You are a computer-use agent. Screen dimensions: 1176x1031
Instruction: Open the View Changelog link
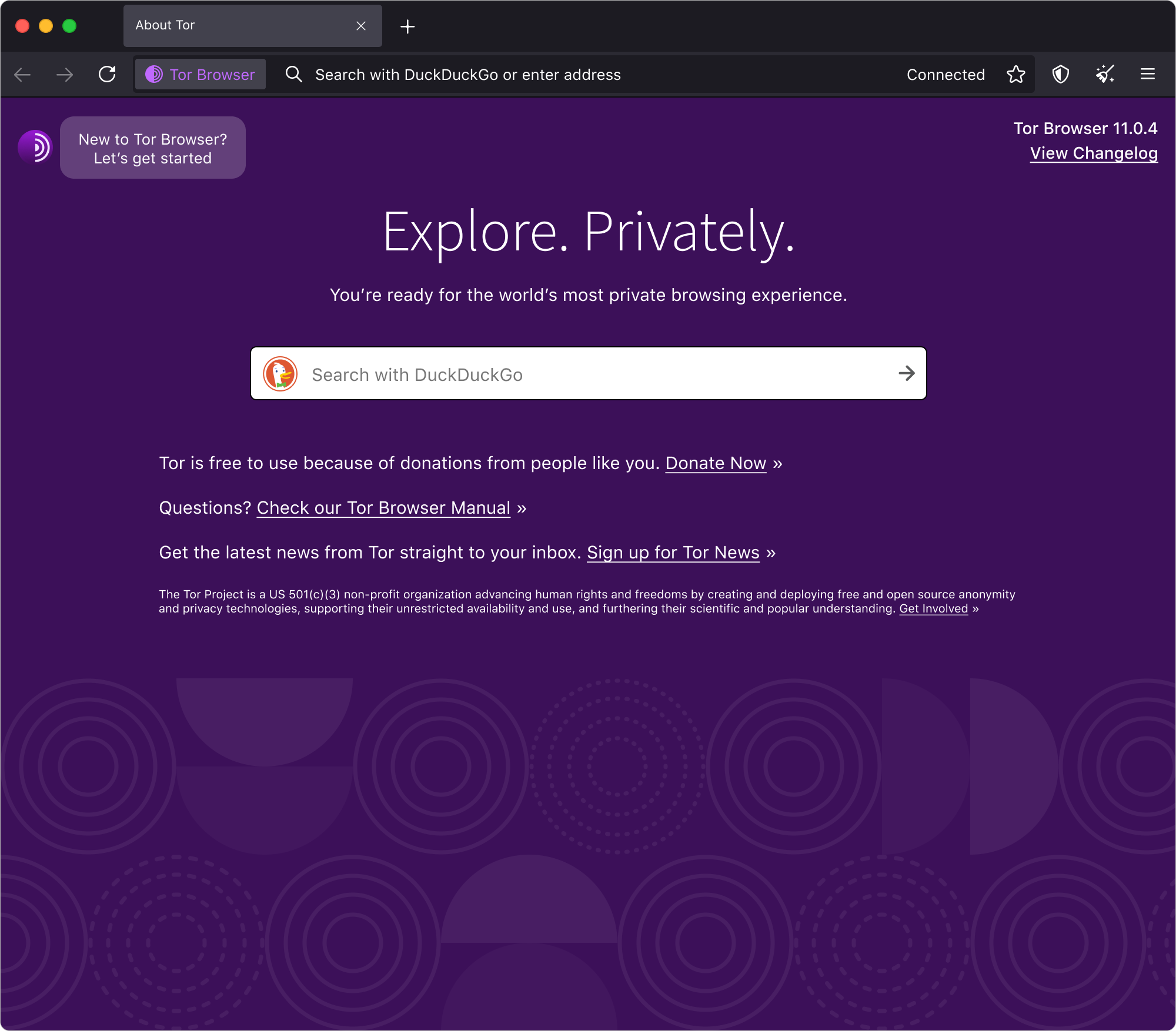tap(1094, 153)
